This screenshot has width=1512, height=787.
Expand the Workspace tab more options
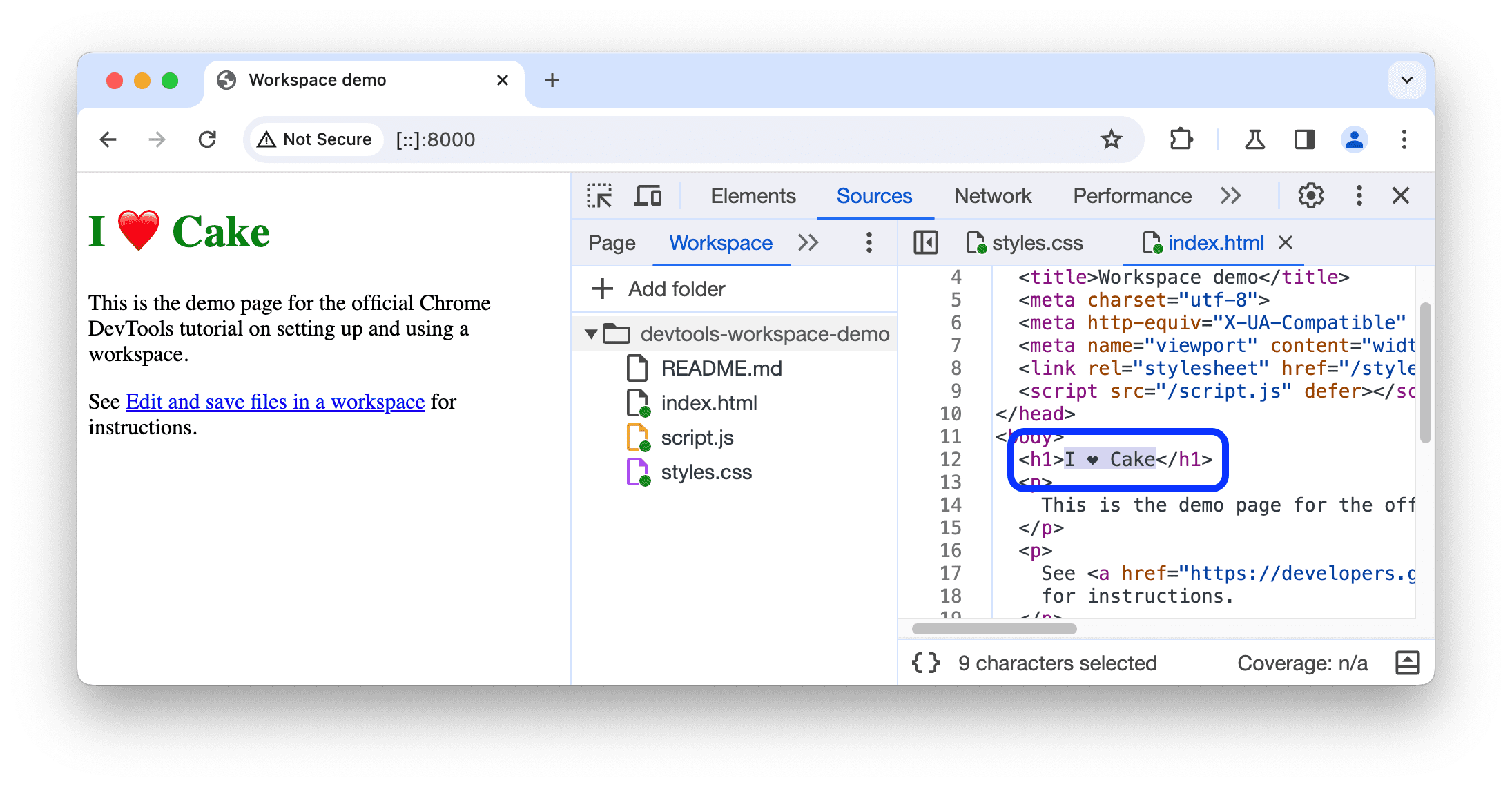[868, 242]
